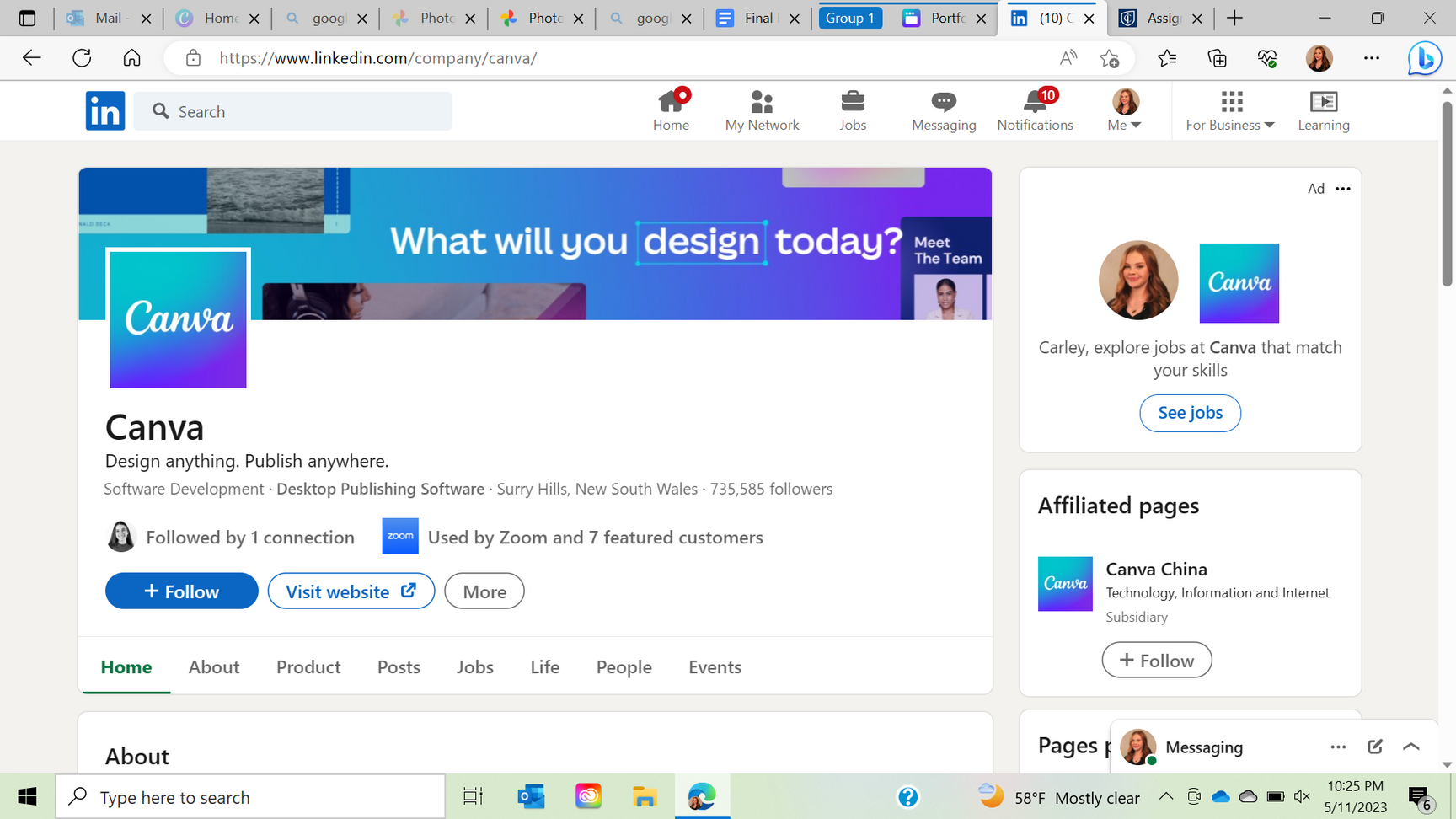Click Meet The Team banner image
The image size is (1456, 819).
pyautogui.click(x=946, y=268)
